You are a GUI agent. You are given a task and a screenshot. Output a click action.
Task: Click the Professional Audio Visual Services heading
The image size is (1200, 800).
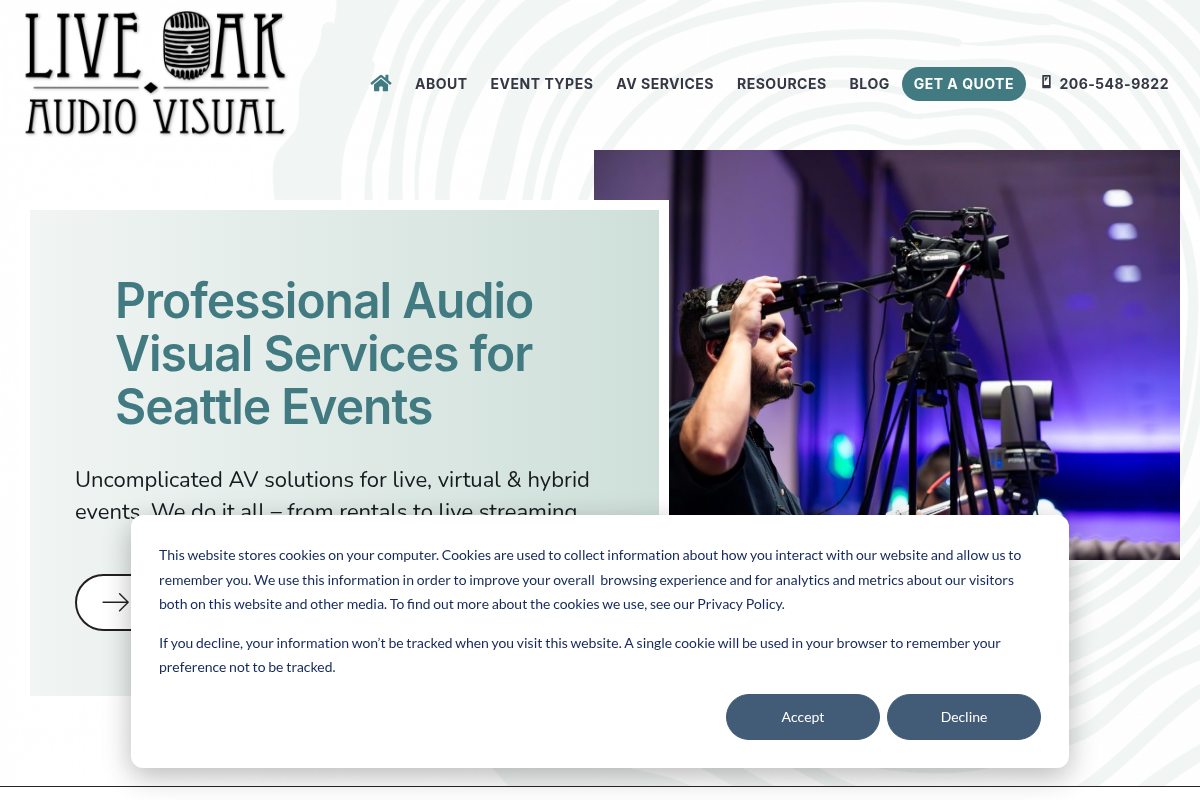click(324, 354)
